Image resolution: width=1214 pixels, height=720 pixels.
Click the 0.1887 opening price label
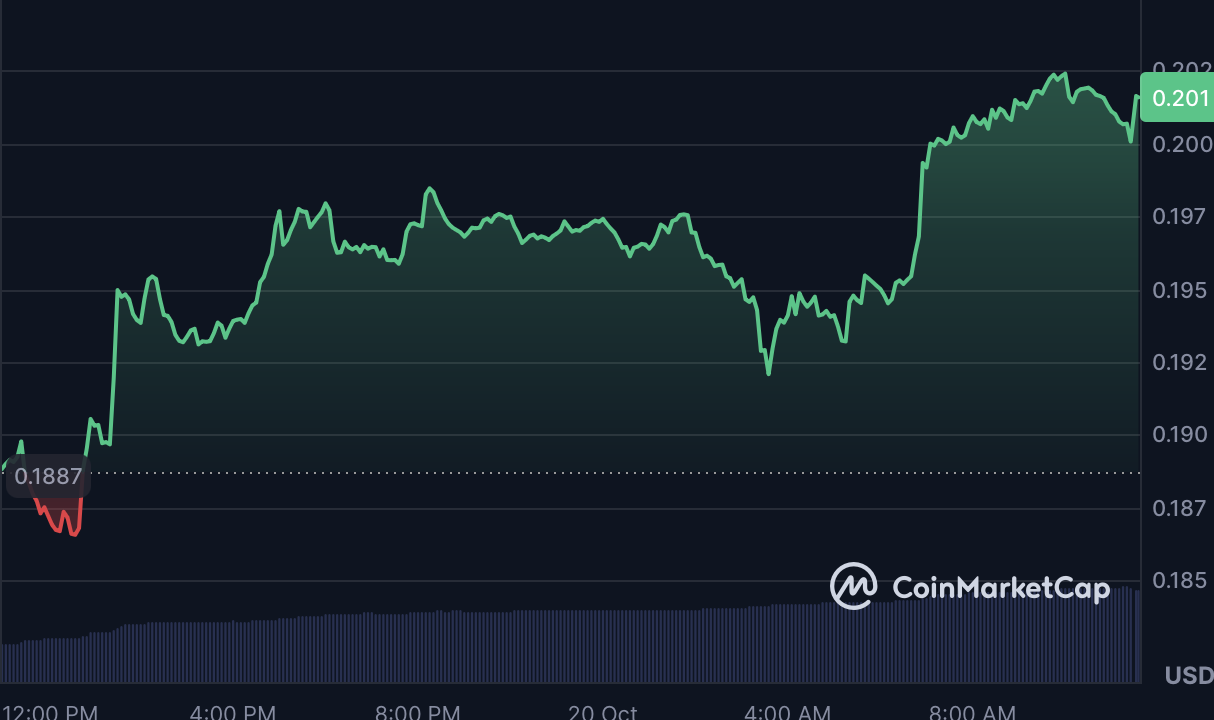pos(48,477)
